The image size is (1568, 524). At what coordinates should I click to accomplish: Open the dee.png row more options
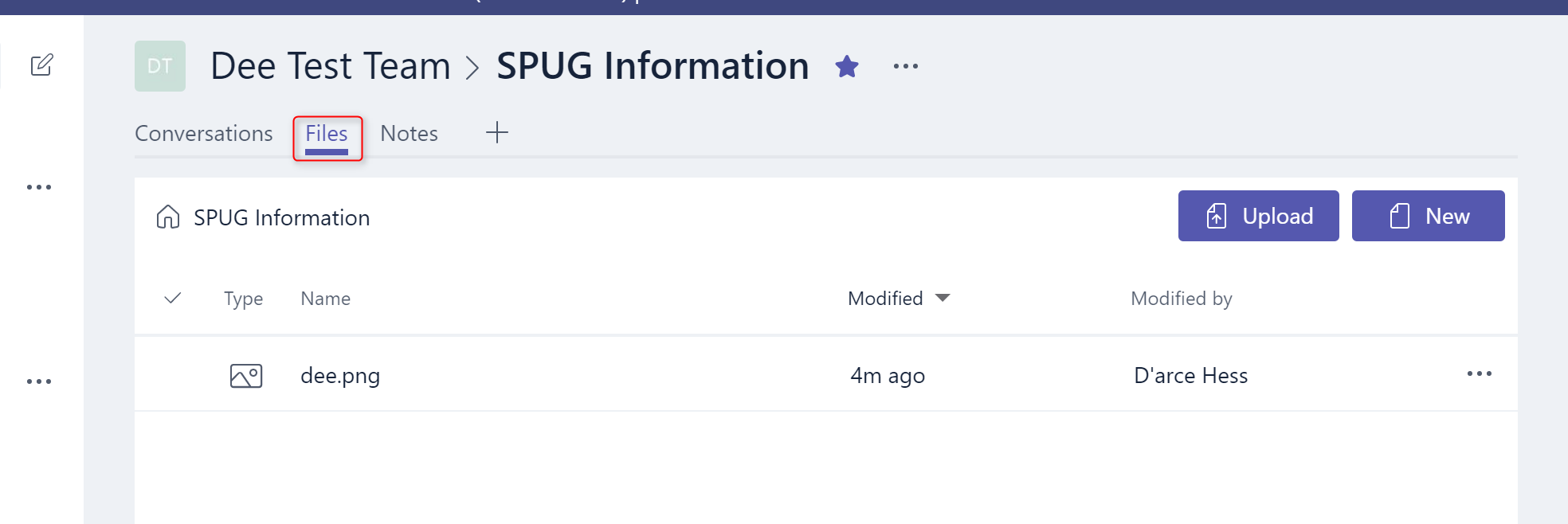click(x=1480, y=373)
